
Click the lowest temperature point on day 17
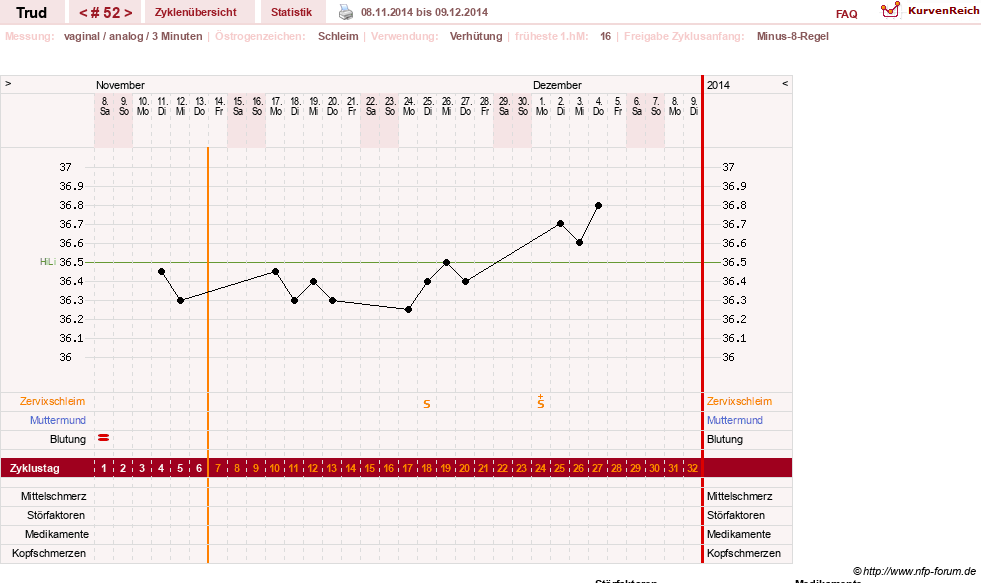(x=409, y=310)
